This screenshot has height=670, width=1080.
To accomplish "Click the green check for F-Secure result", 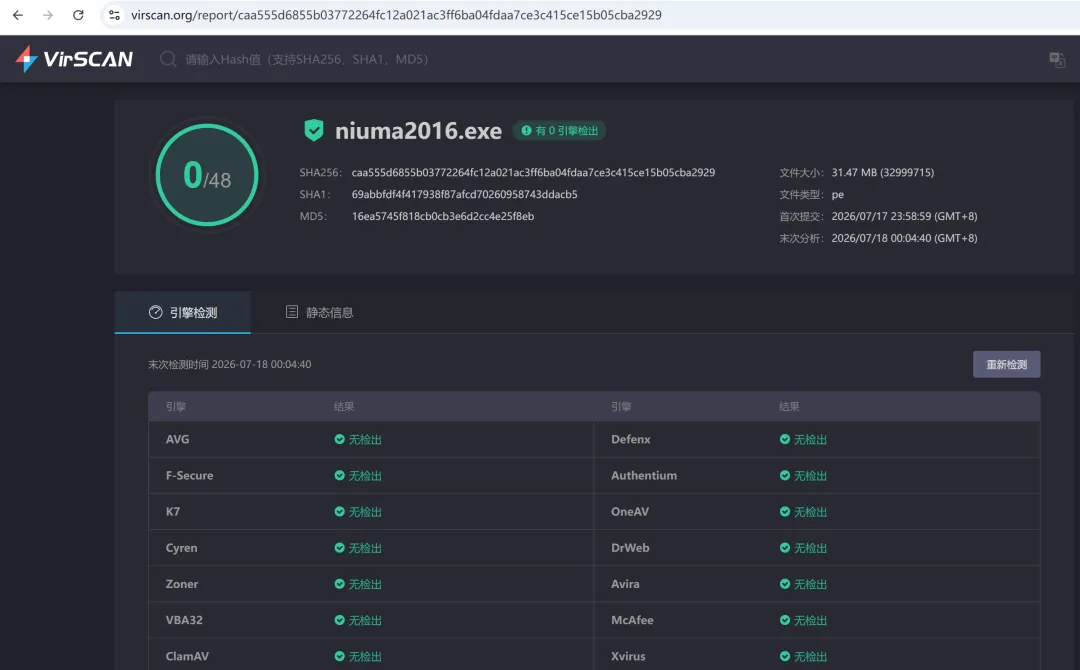I will 340,475.
